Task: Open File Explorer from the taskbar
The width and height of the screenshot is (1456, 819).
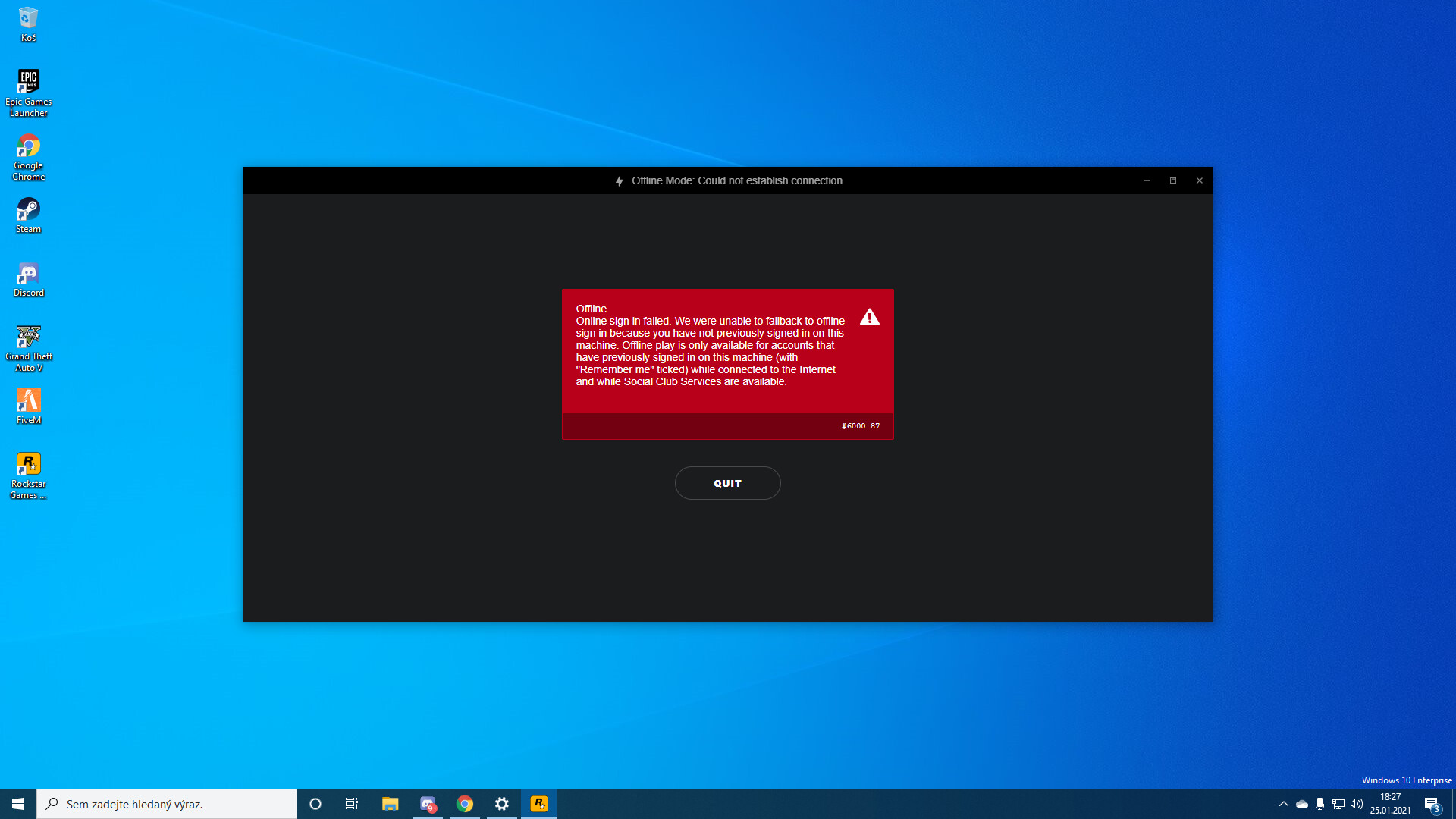Action: [x=390, y=804]
